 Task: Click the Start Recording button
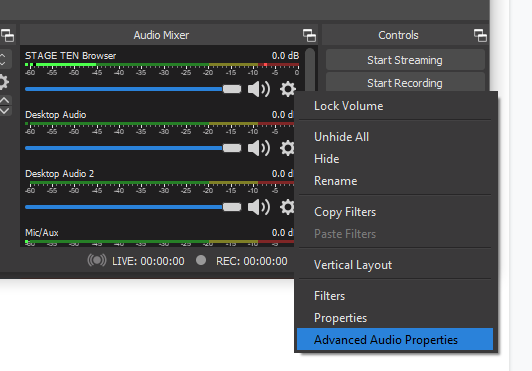click(x=405, y=82)
